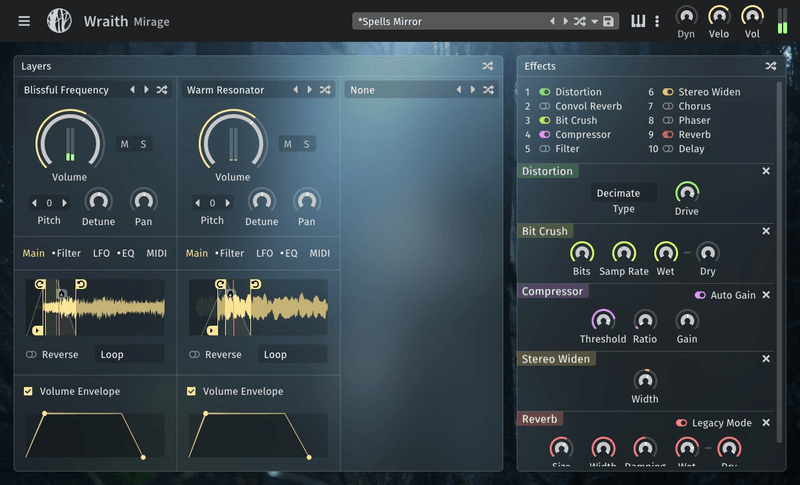
Task: Open Filter tab in Blissful Frequency layer
Action: click(67, 253)
